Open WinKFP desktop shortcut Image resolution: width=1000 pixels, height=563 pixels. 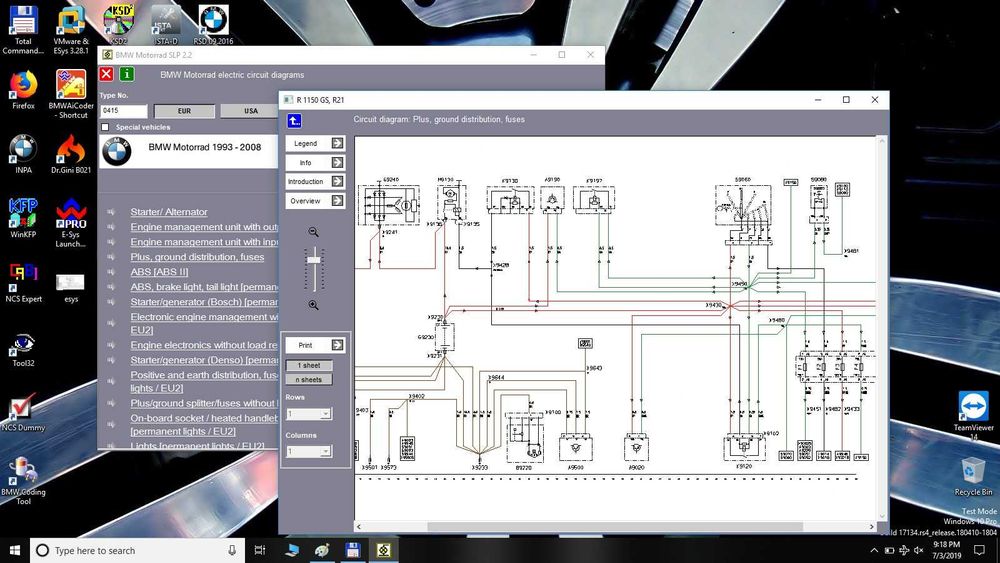[23, 218]
